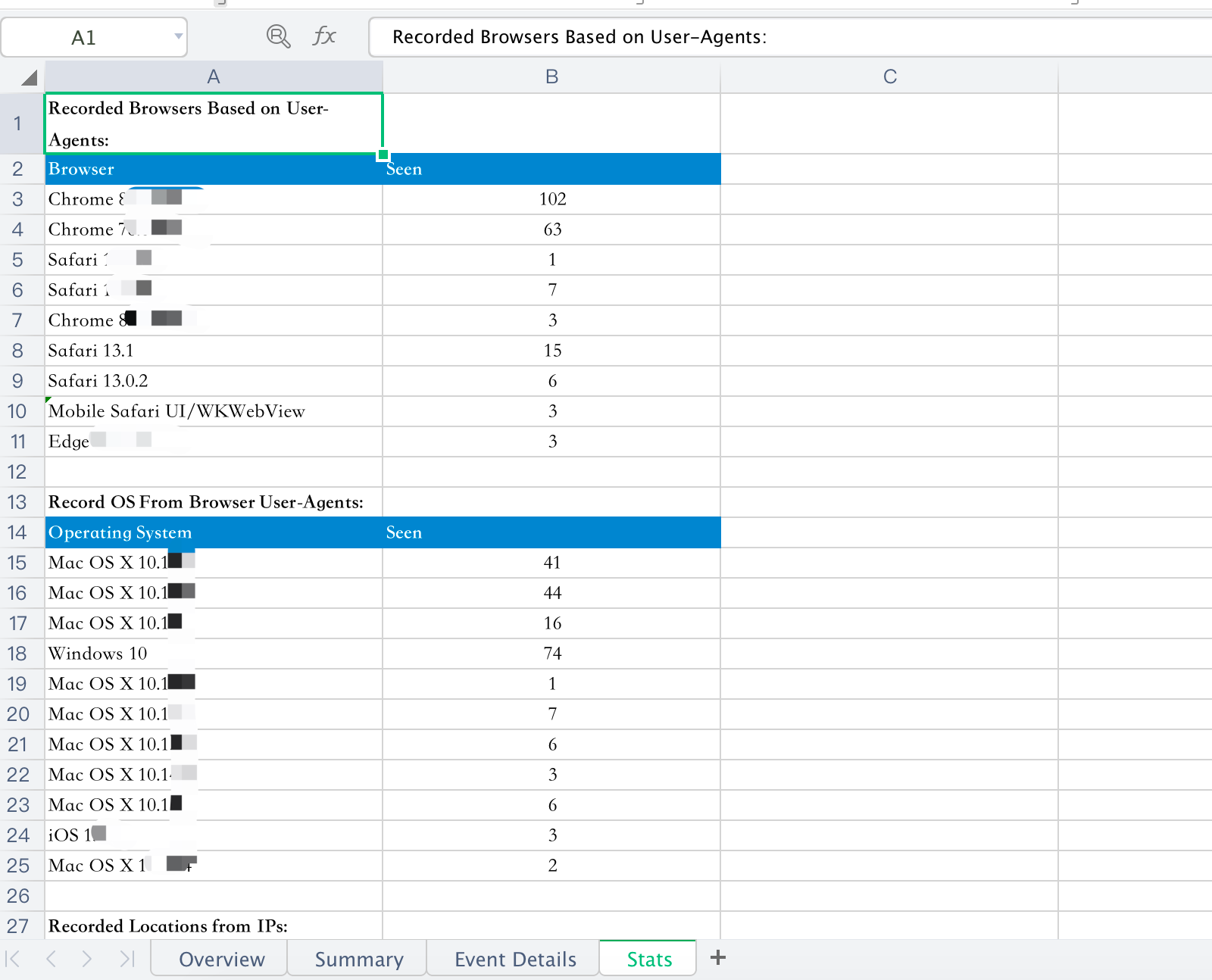Click into the formula bar text field
This screenshot has width=1212, height=980.
[788, 37]
